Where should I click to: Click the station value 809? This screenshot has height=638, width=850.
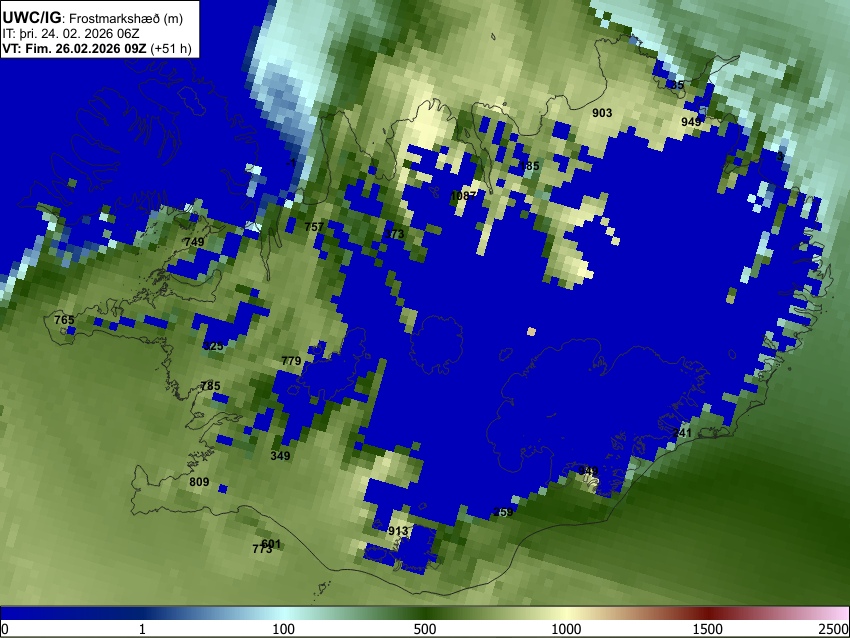199,481
